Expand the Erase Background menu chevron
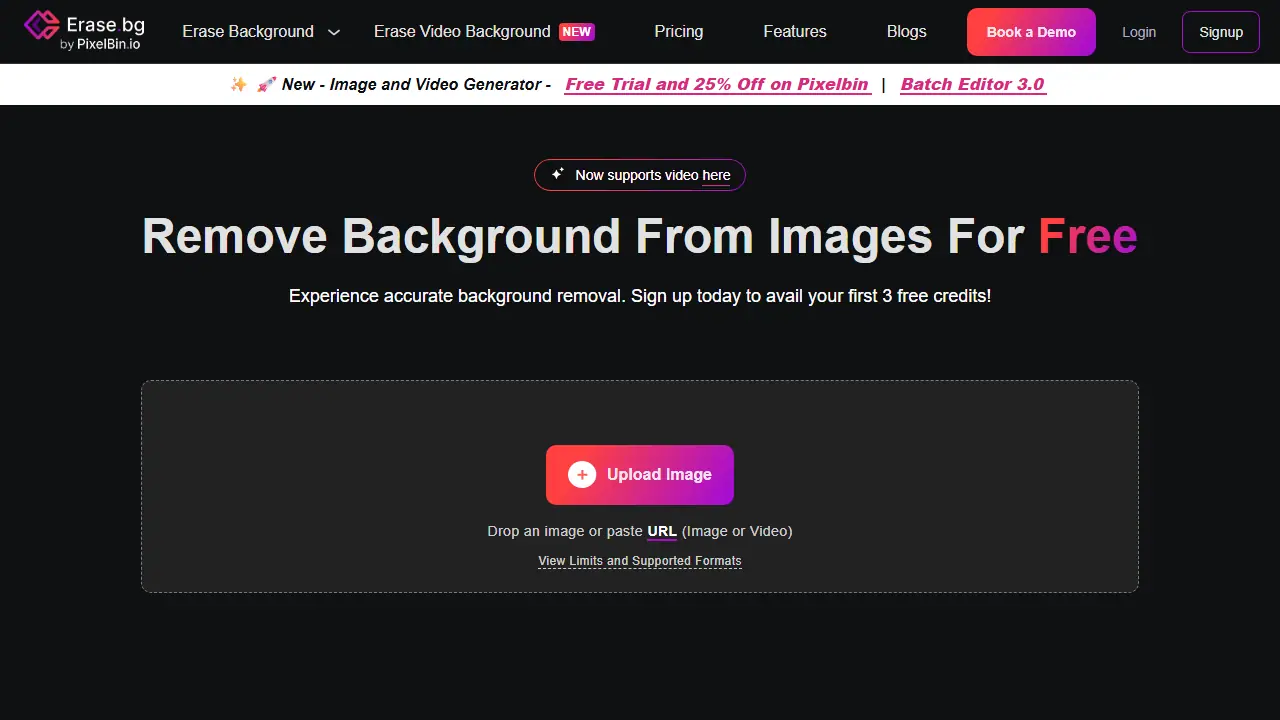The image size is (1280, 720). tap(334, 32)
